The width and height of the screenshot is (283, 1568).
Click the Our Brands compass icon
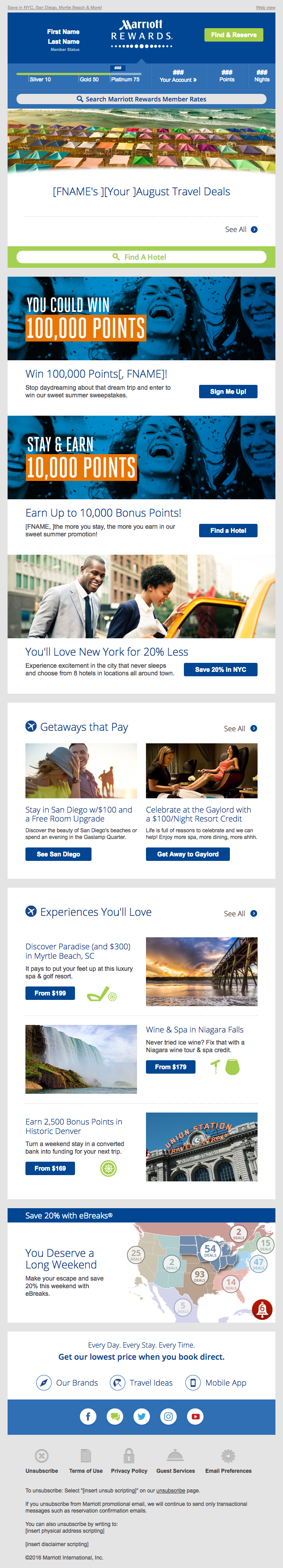[44, 1383]
